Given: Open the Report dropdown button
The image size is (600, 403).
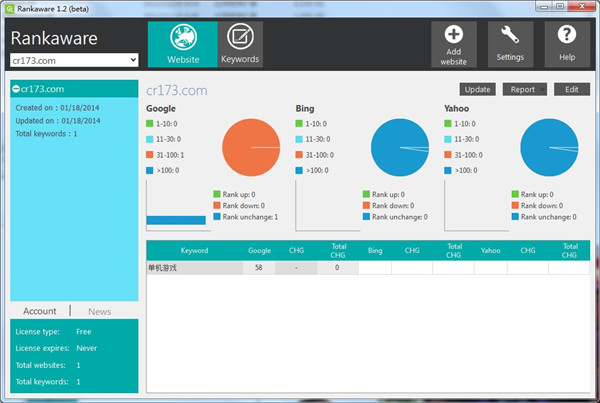Looking at the screenshot, I should pos(525,90).
